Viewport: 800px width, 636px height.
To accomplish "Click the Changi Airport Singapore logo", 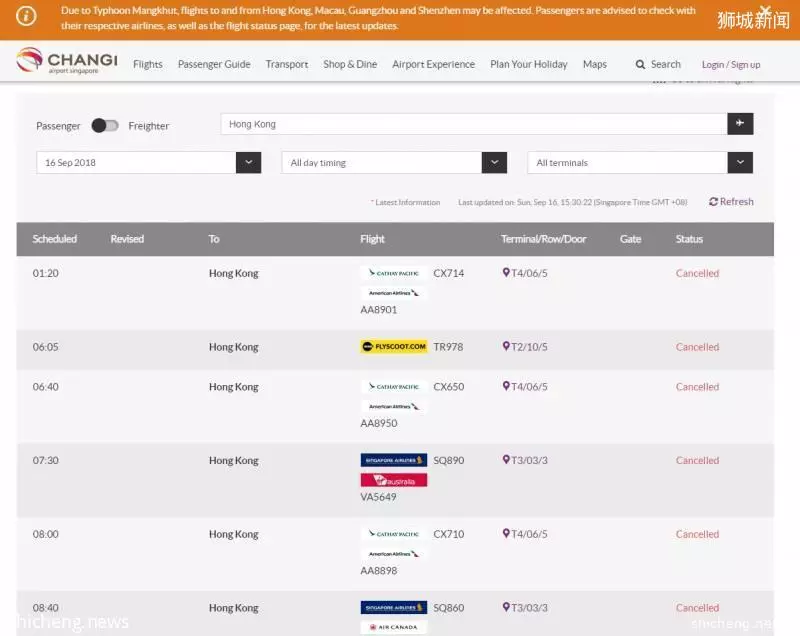I will pos(67,61).
